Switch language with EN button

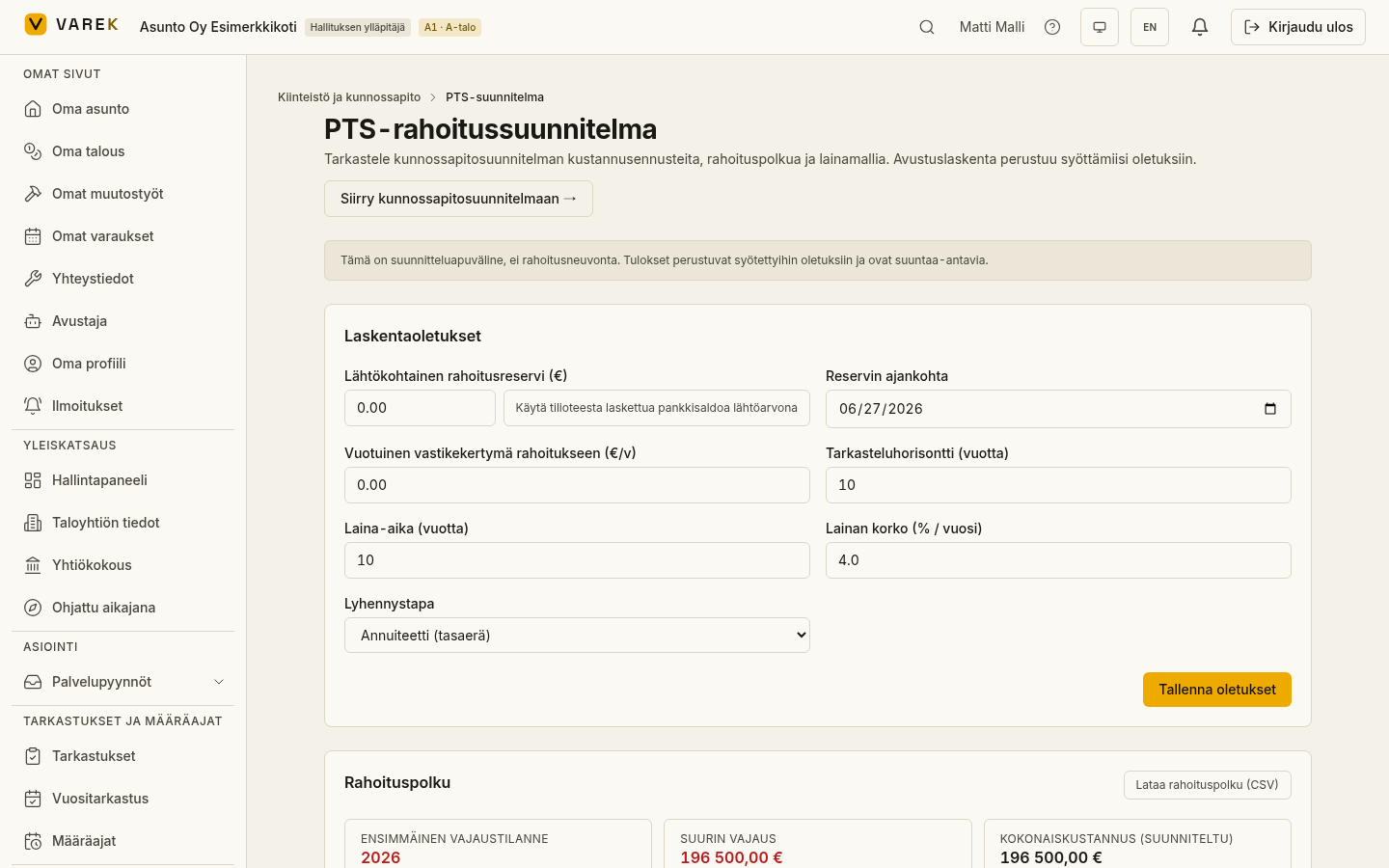pyautogui.click(x=1150, y=27)
